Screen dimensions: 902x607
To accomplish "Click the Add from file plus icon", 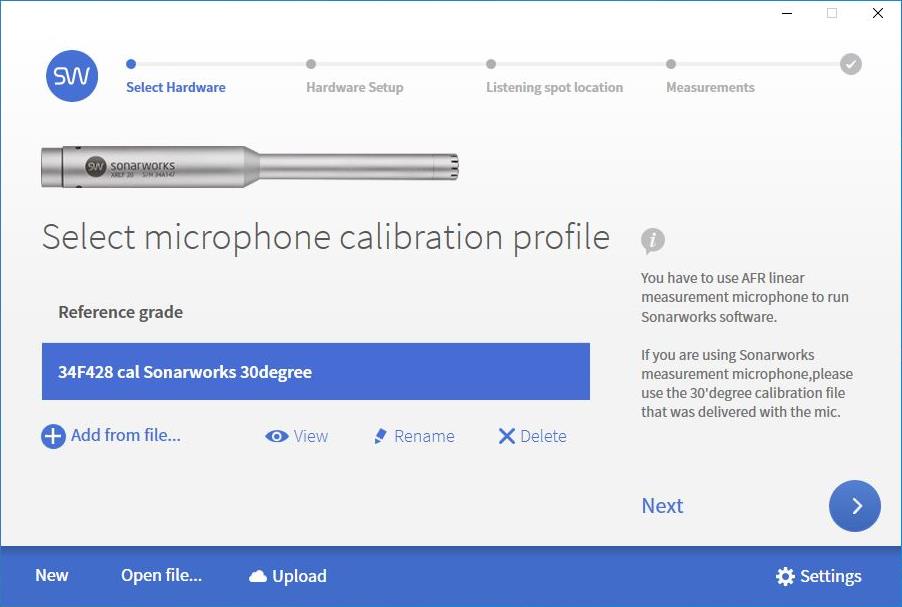I will pos(53,436).
